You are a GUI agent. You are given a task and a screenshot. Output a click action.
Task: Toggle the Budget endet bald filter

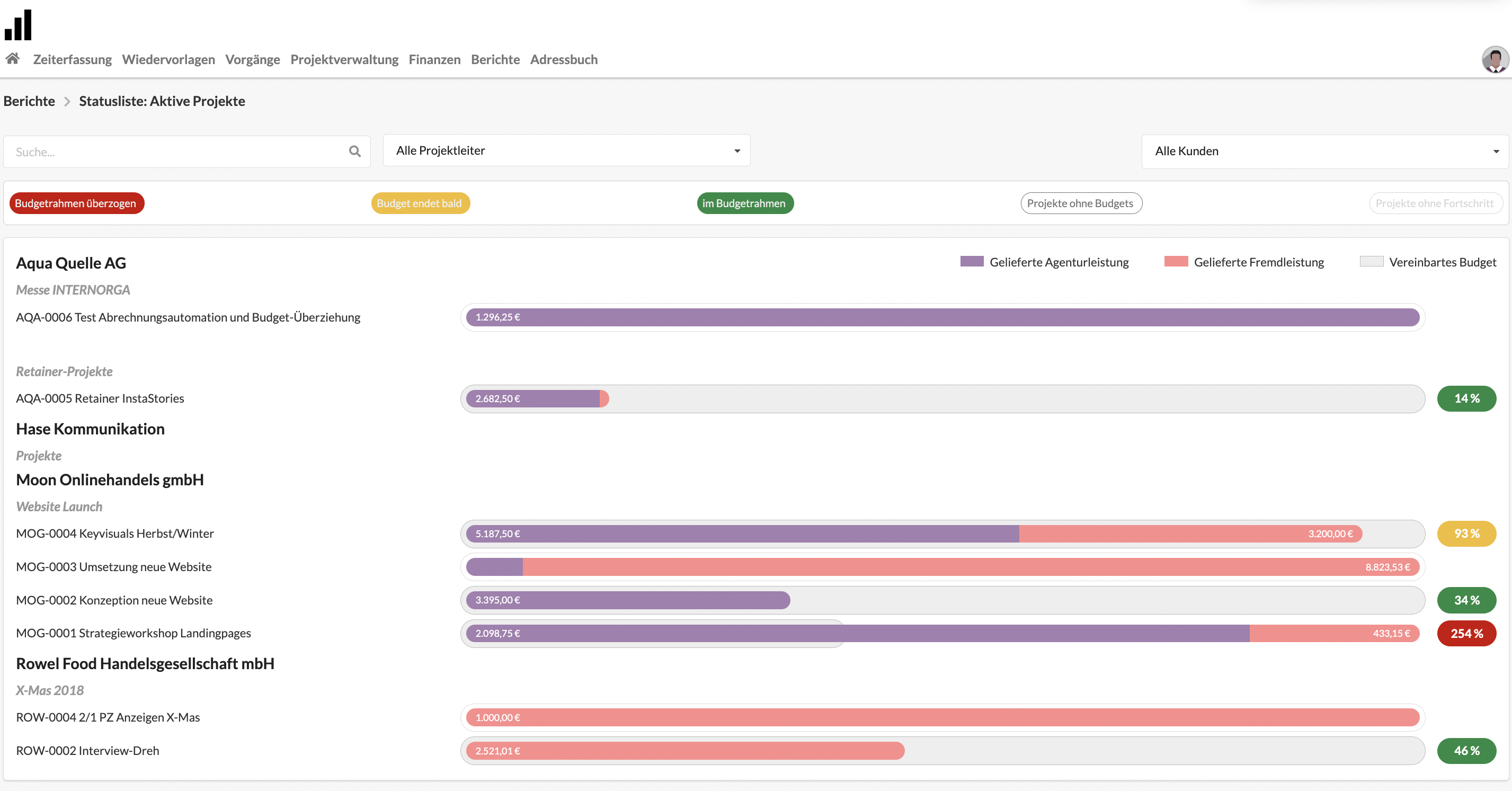[x=420, y=203]
